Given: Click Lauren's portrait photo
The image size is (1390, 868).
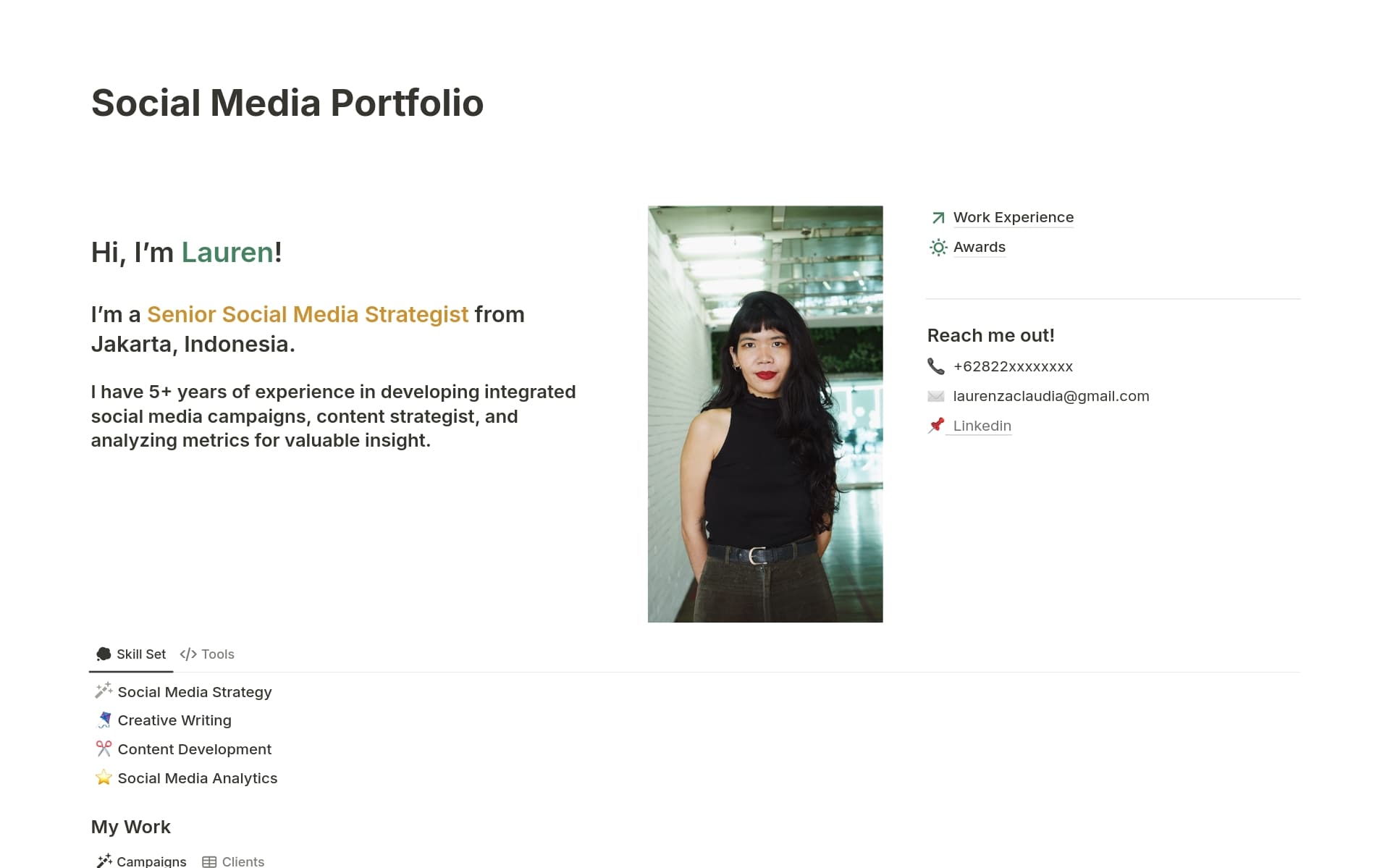Looking at the screenshot, I should (x=765, y=413).
